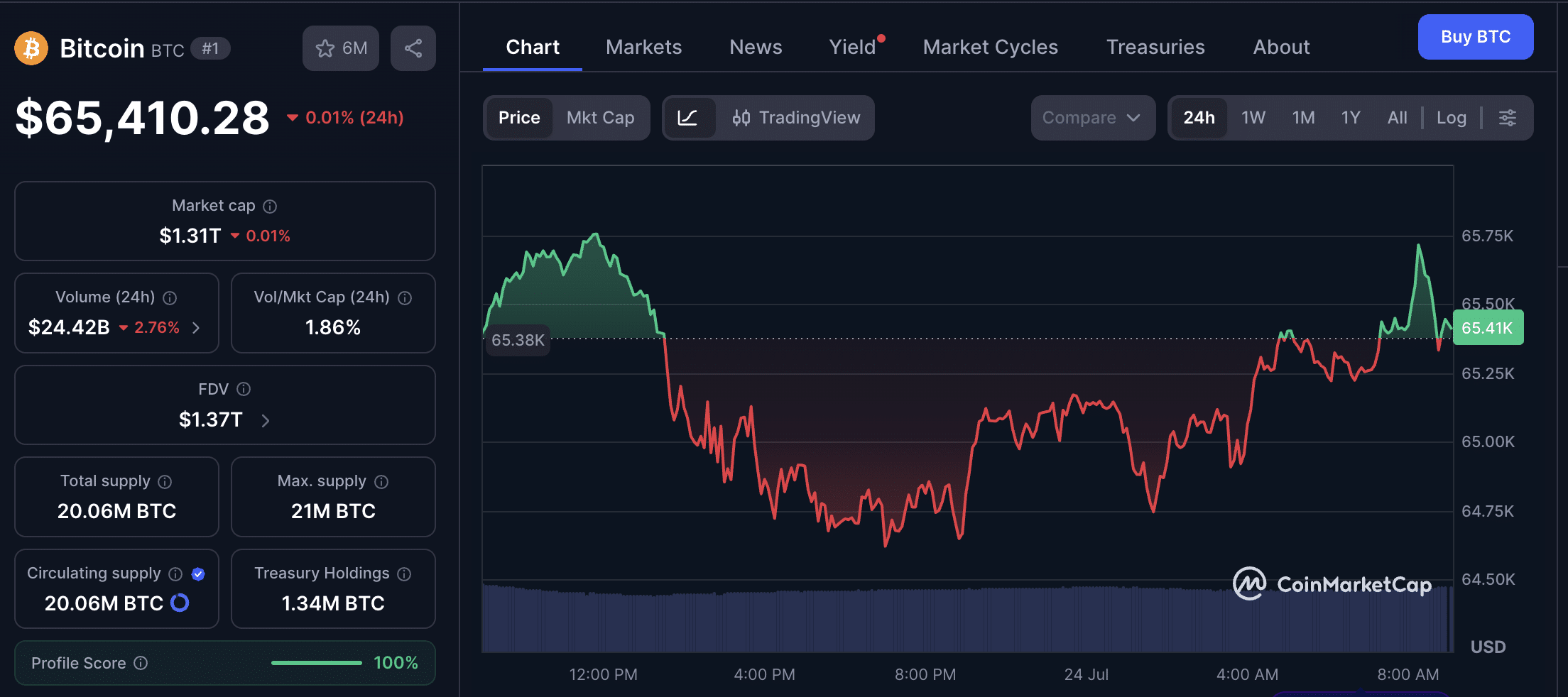
Task: Select the 24h time range
Action: [1199, 118]
